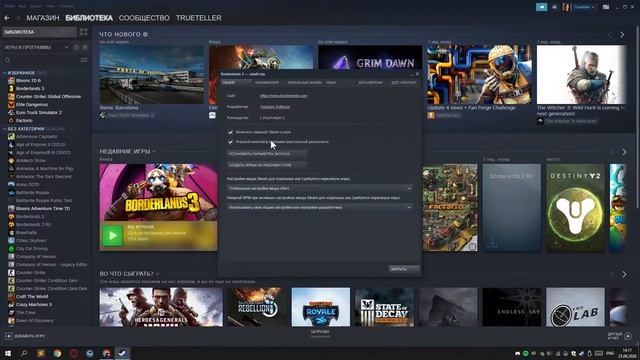Image resolution: width=640 pixels, height=360 pixels.
Task: Click 'Загрузки' downloads link at bottom
Action: [x=320, y=332]
